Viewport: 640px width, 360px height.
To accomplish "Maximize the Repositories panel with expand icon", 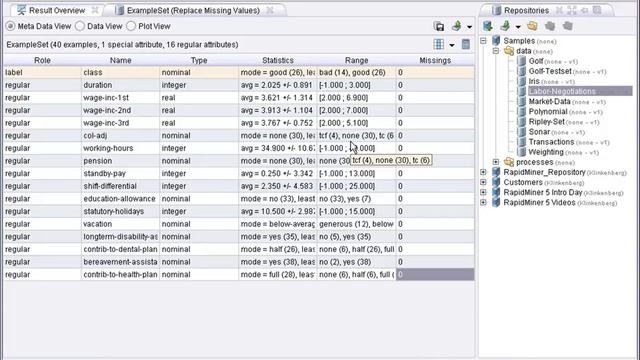I will coord(572,10).
